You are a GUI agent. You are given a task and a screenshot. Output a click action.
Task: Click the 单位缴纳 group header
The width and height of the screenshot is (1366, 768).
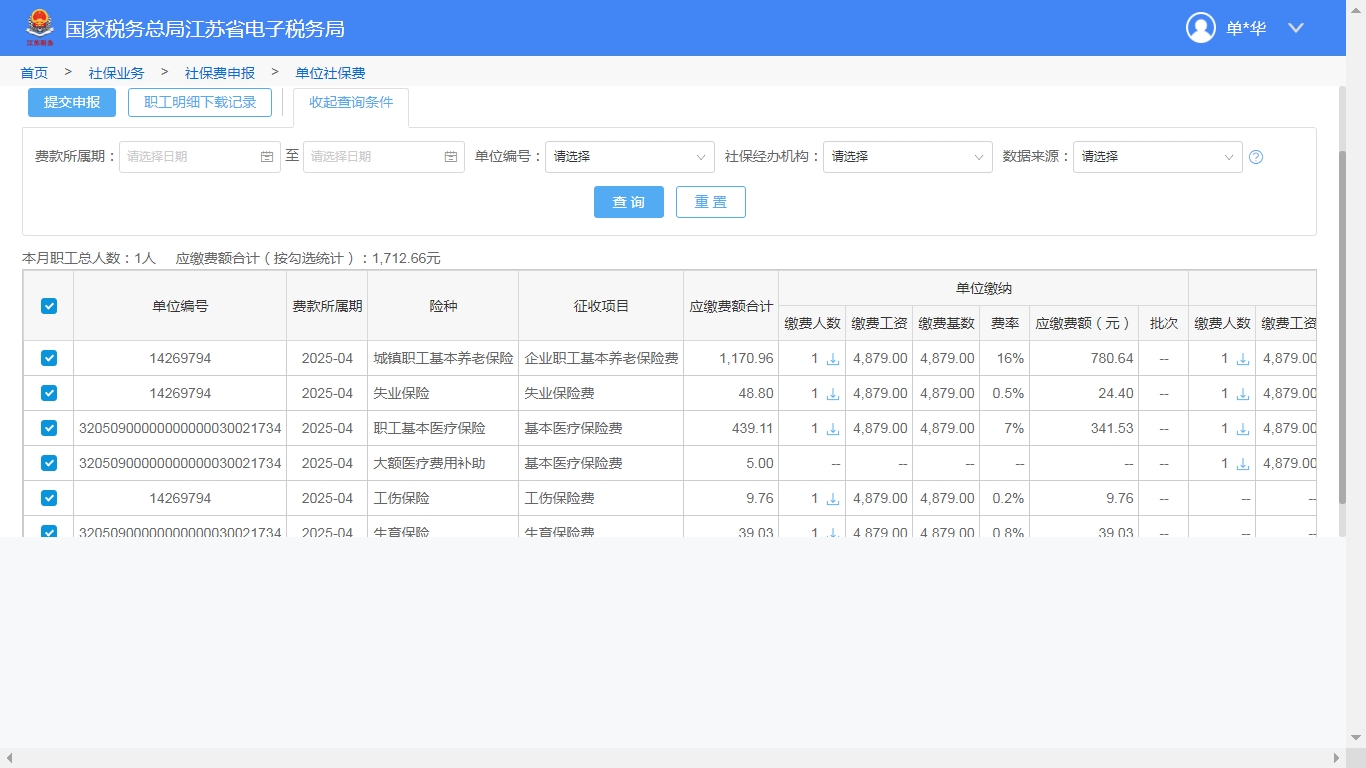[x=983, y=288]
